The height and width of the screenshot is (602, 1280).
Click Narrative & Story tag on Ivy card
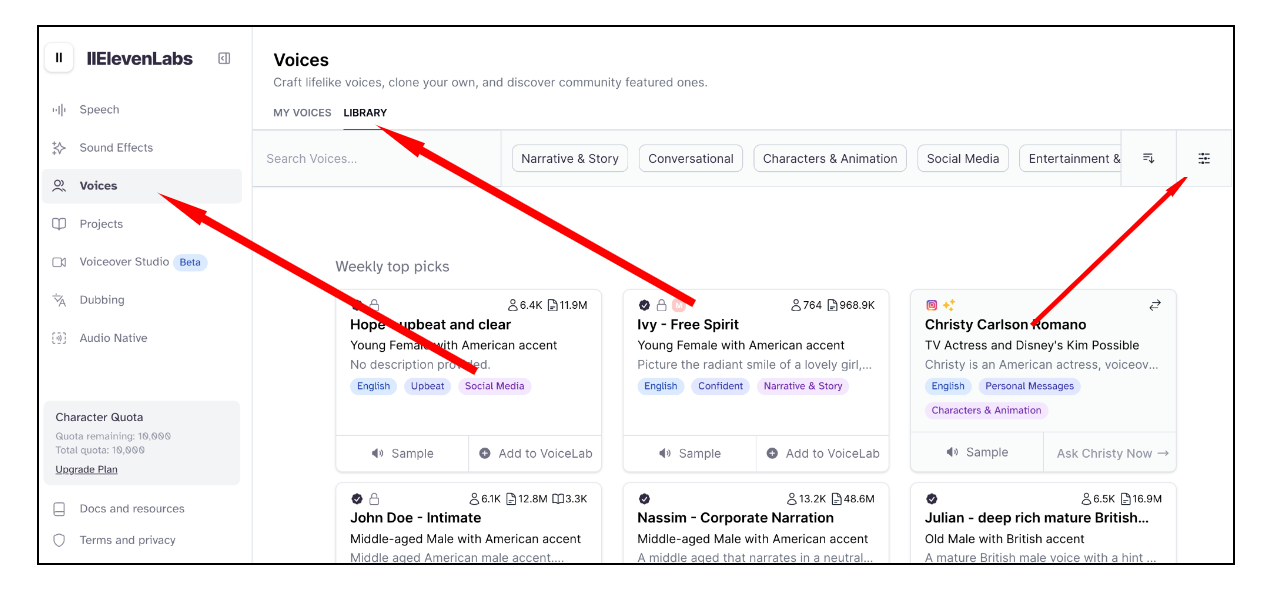tap(803, 386)
